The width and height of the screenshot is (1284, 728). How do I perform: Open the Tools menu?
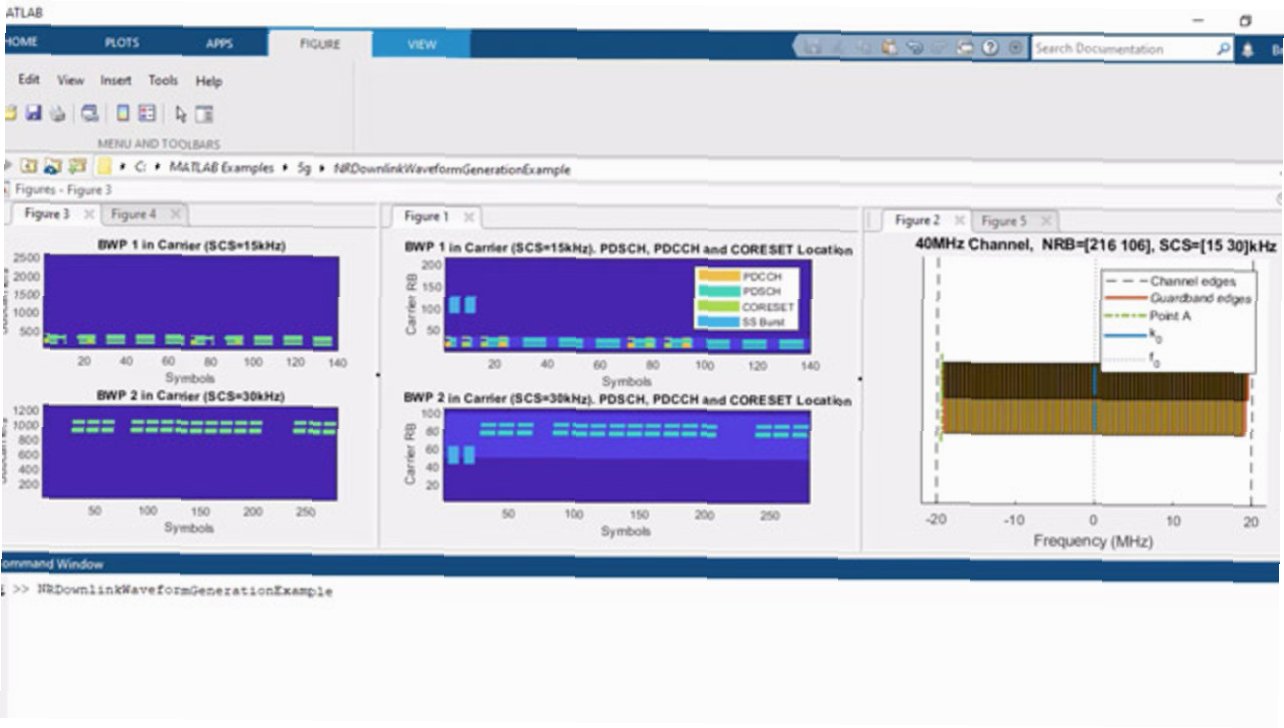point(163,80)
